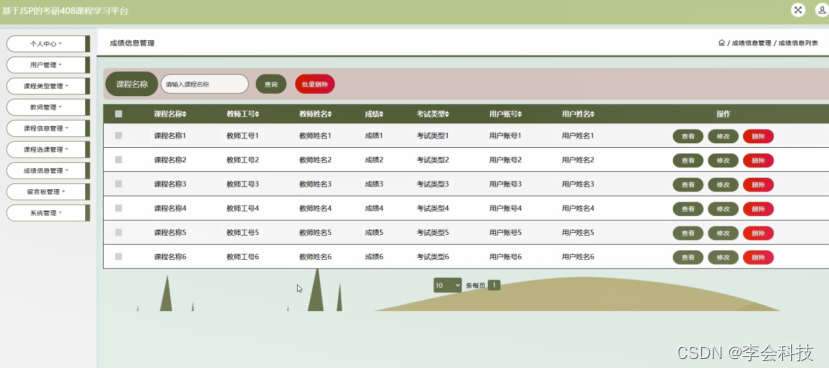Sort table by 成绩 column arrows
Screen dimensions: 829x371
(382, 114)
